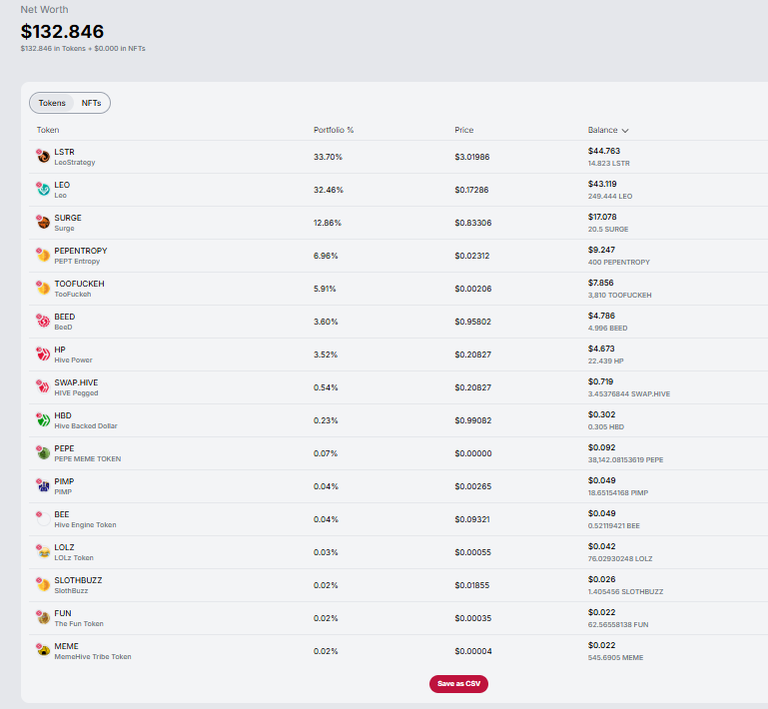Click the tokens and NFTs breakdown line
The height and width of the screenshot is (709, 768).
[x=83, y=48]
